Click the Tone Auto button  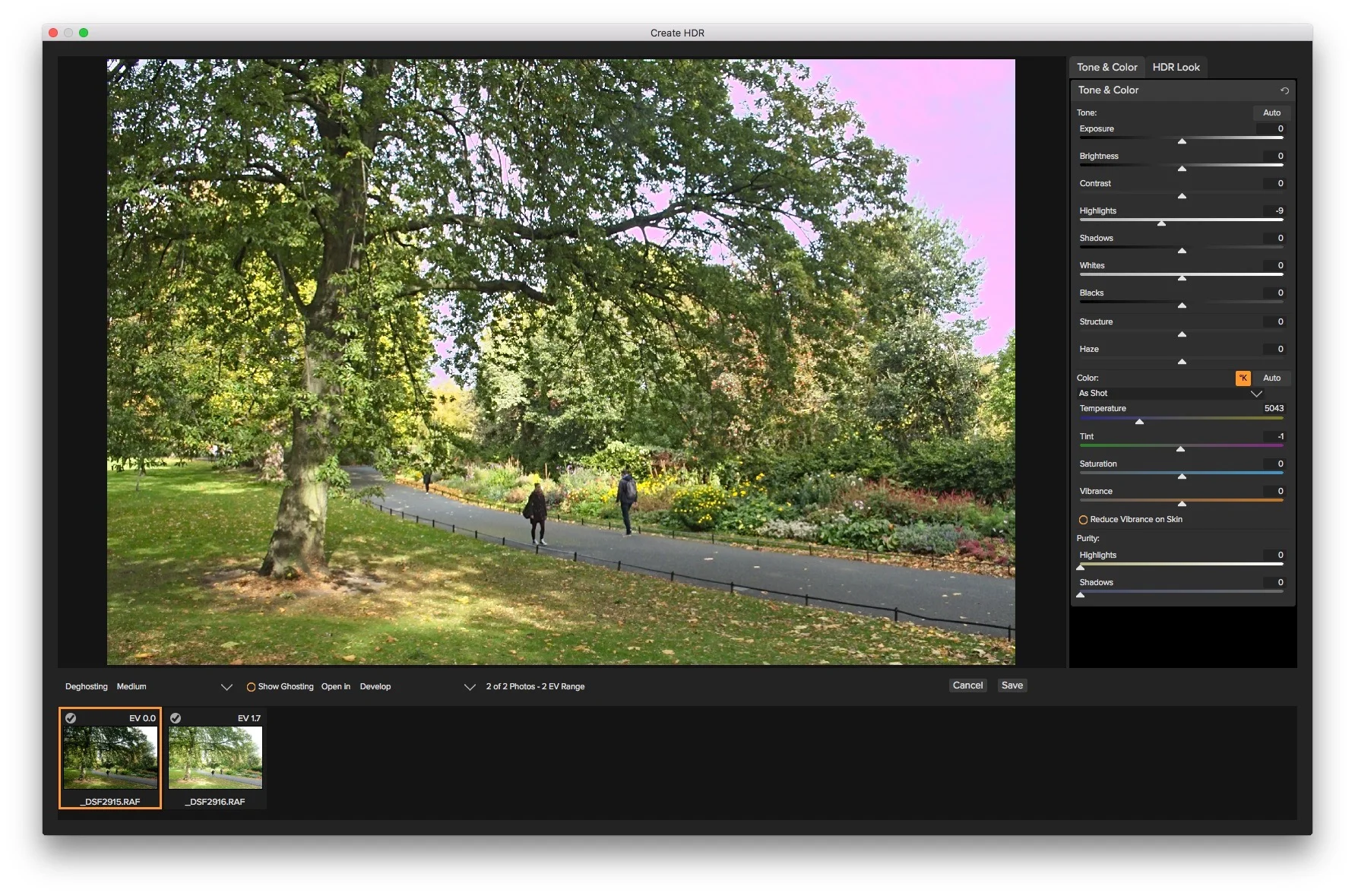(x=1271, y=112)
